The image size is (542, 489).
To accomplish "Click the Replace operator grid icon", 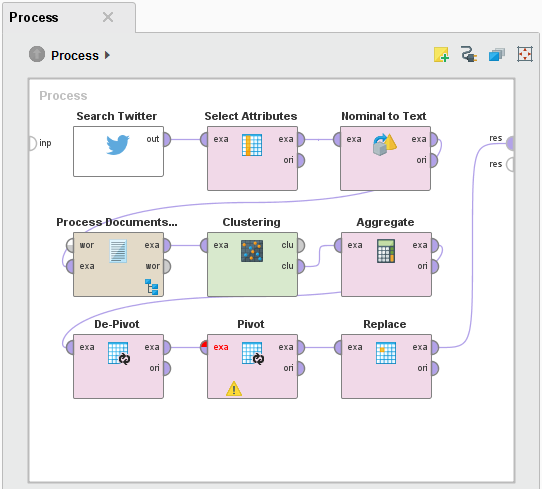I will 386,353.
